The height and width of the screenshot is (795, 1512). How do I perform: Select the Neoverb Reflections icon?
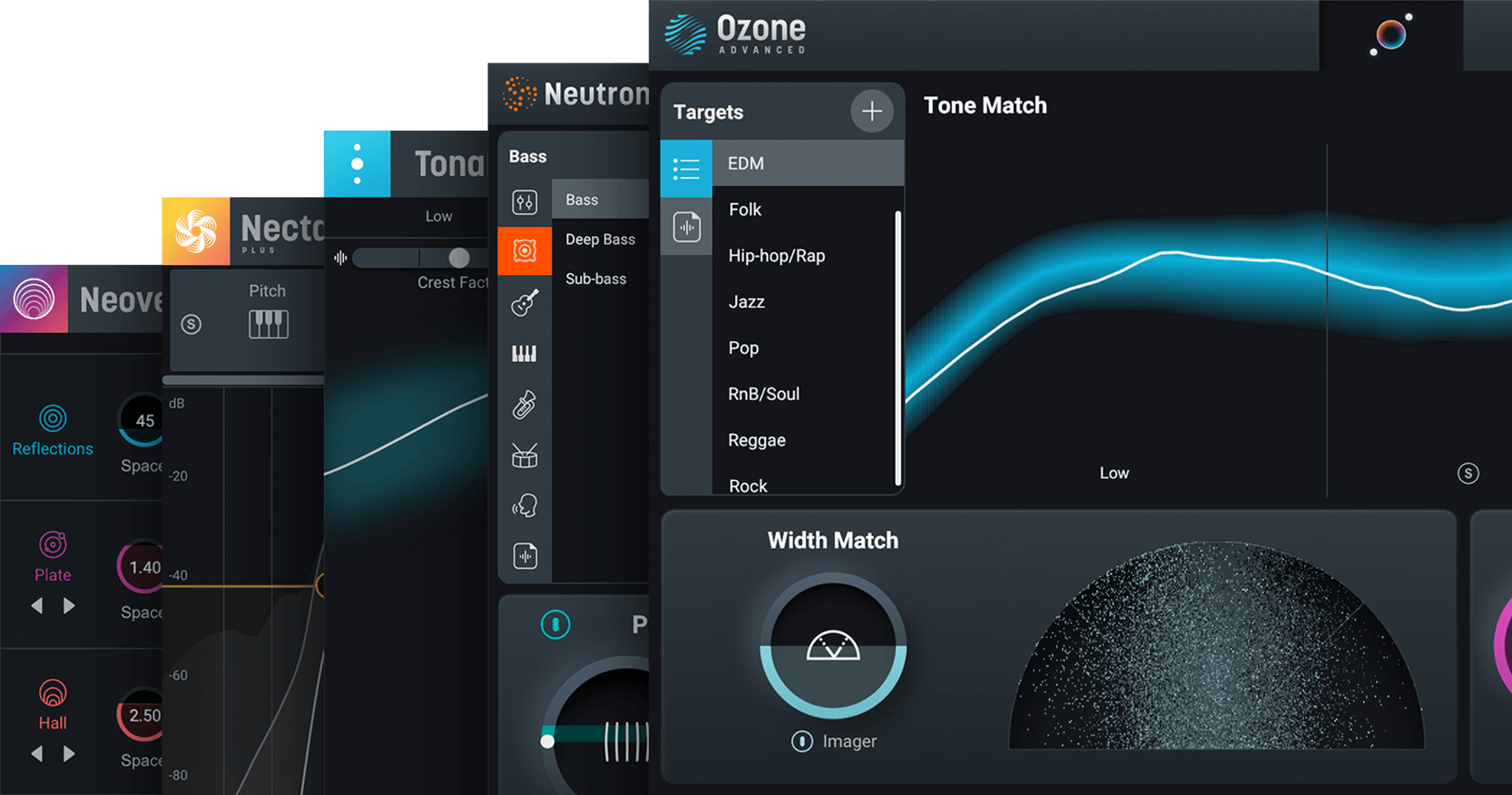point(53,418)
